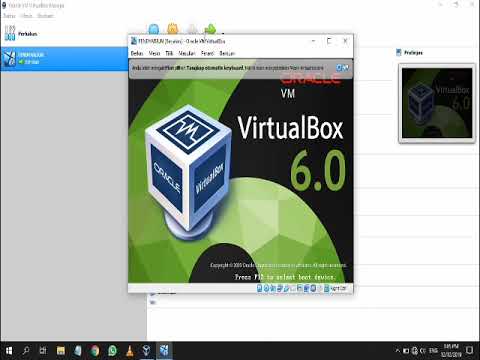Open Windows taskbar search
The height and width of the screenshot is (360, 480).
click(x=26, y=351)
